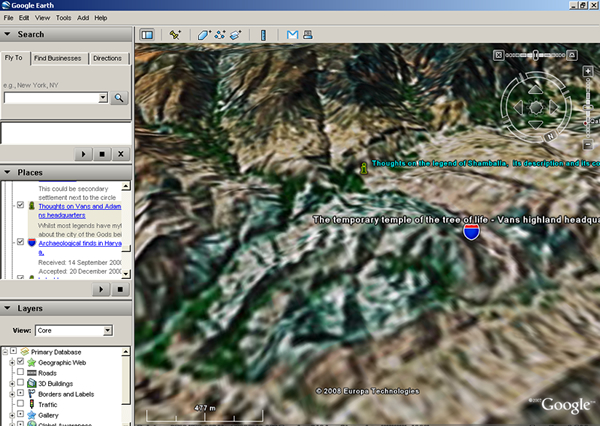Expand Geographic Web tree node

[x=12, y=362]
